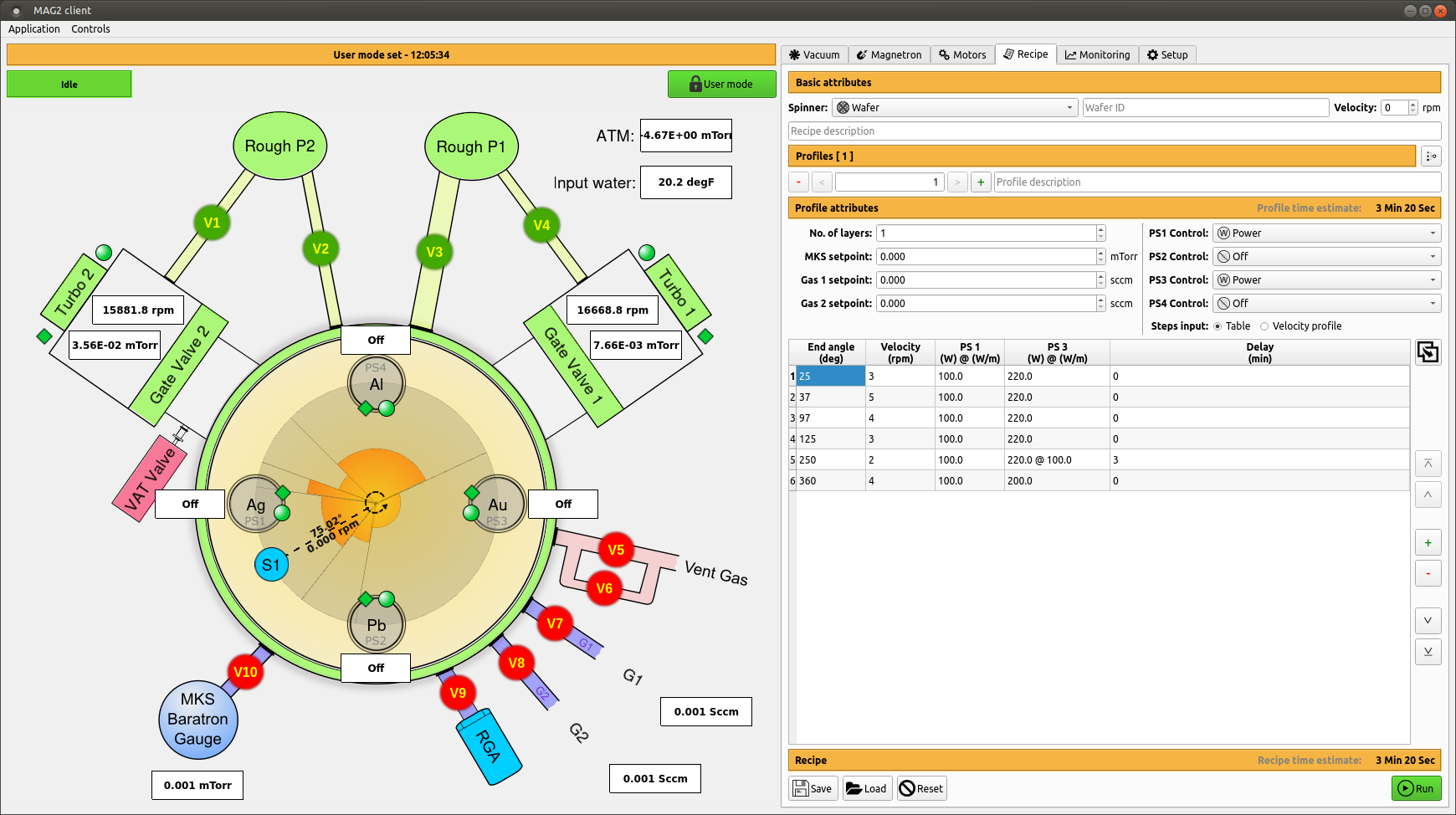Open the Controls menu
1456x815 pixels.
(x=90, y=29)
